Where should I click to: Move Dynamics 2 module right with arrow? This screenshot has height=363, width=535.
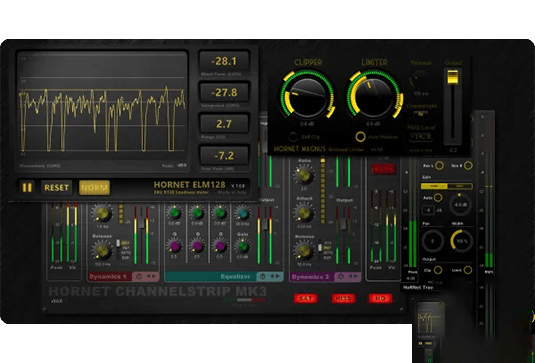click(355, 277)
